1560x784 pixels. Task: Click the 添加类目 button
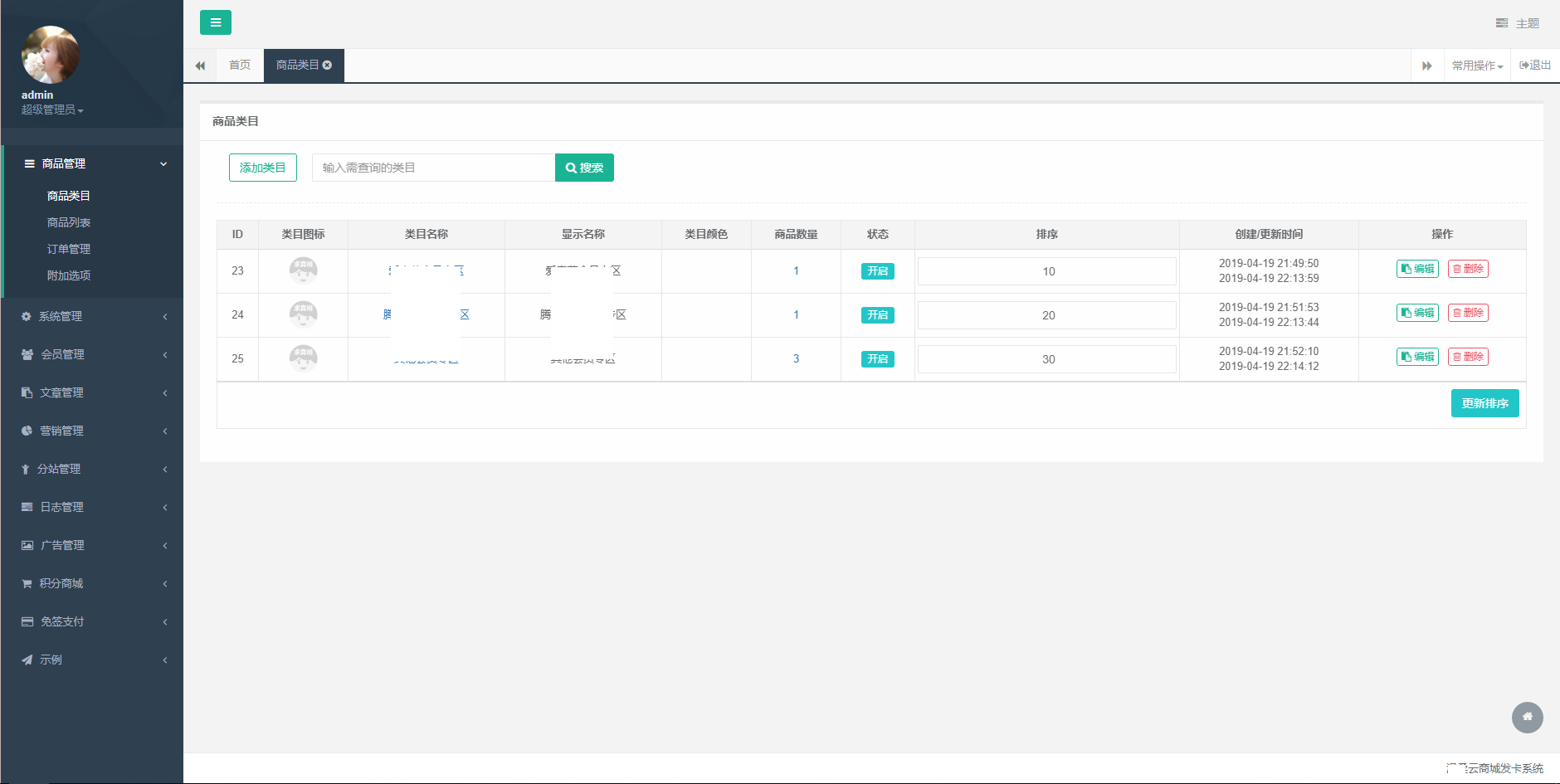coord(262,168)
